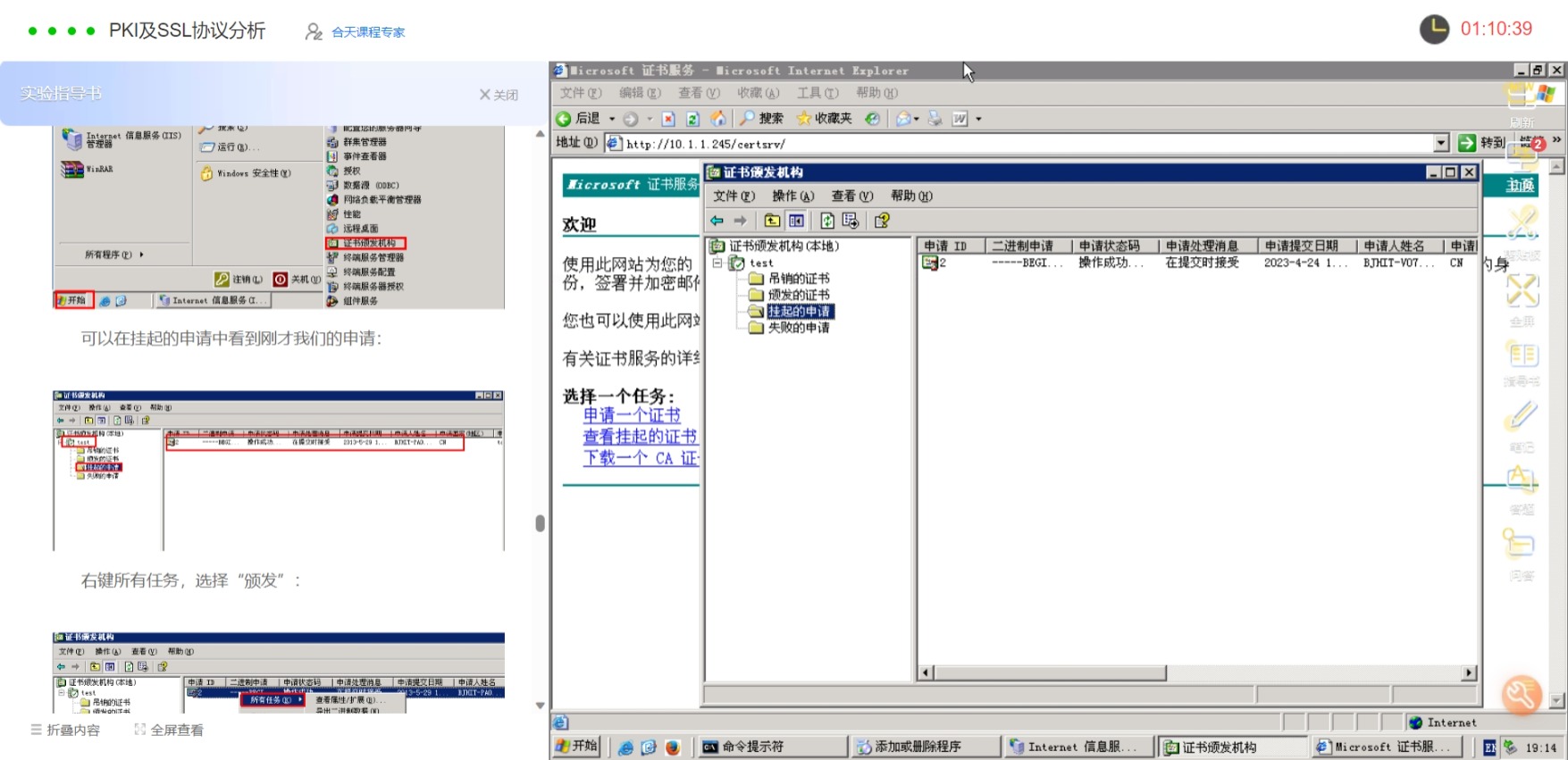Click IE Edit with Word icon

(x=960, y=119)
